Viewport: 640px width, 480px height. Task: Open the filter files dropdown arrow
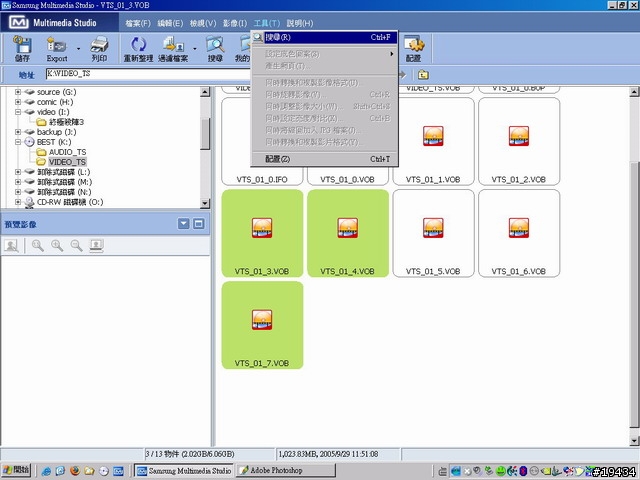(x=195, y=49)
